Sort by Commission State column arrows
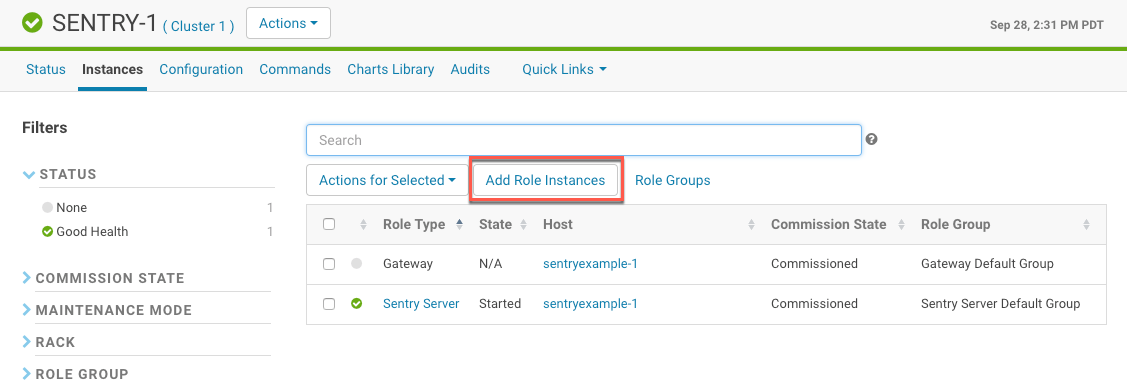This screenshot has height=383, width=1127. 901,224
